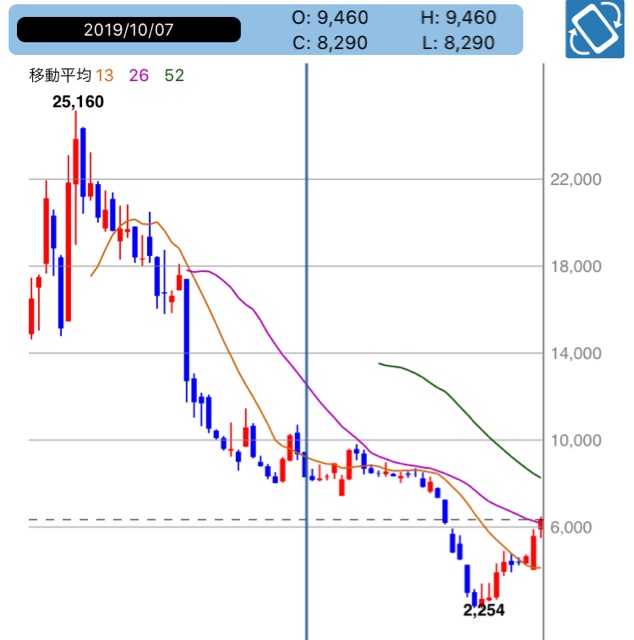Click the close price C: 8,290

(330, 42)
